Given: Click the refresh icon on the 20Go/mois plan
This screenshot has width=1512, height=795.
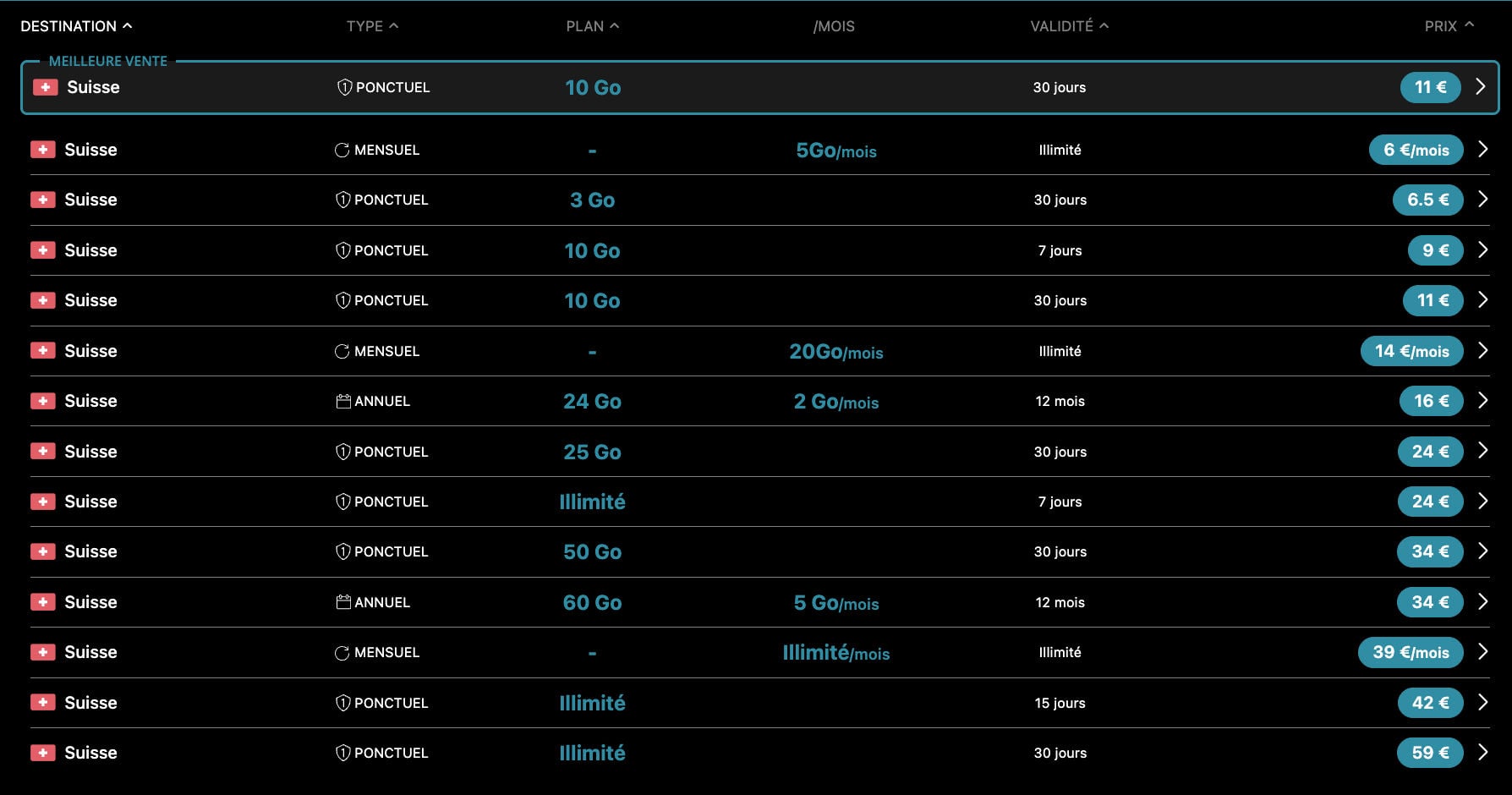Looking at the screenshot, I should point(342,351).
